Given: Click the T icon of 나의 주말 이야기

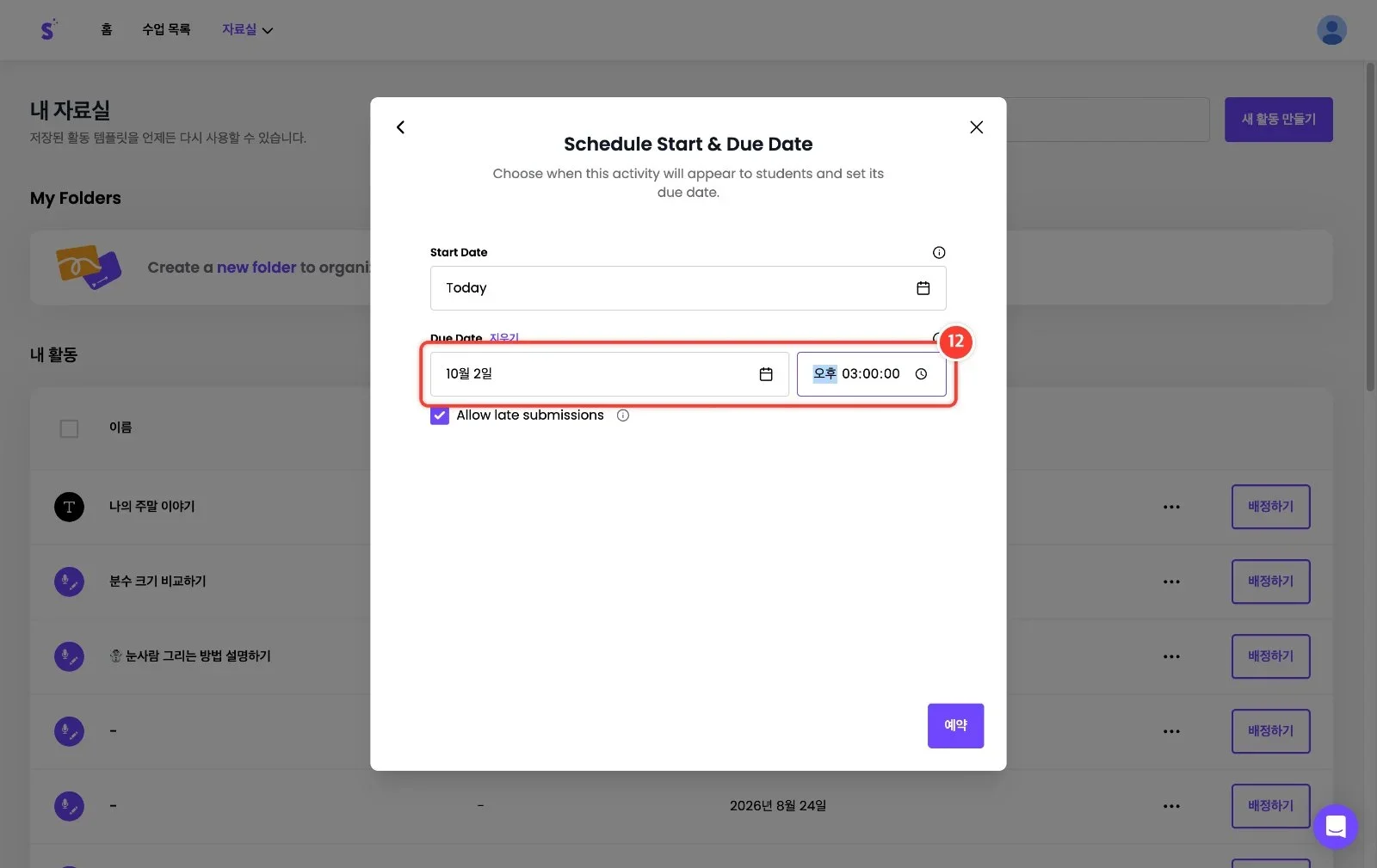Looking at the screenshot, I should pyautogui.click(x=69, y=507).
